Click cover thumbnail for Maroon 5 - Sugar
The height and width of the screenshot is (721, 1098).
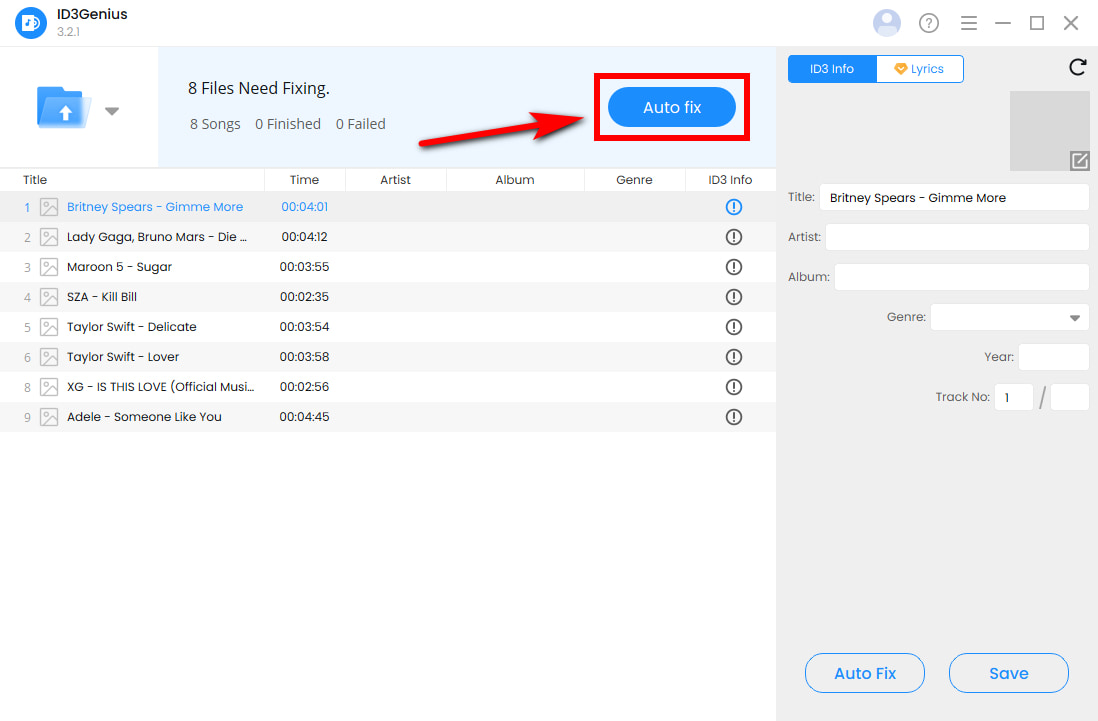(x=49, y=267)
